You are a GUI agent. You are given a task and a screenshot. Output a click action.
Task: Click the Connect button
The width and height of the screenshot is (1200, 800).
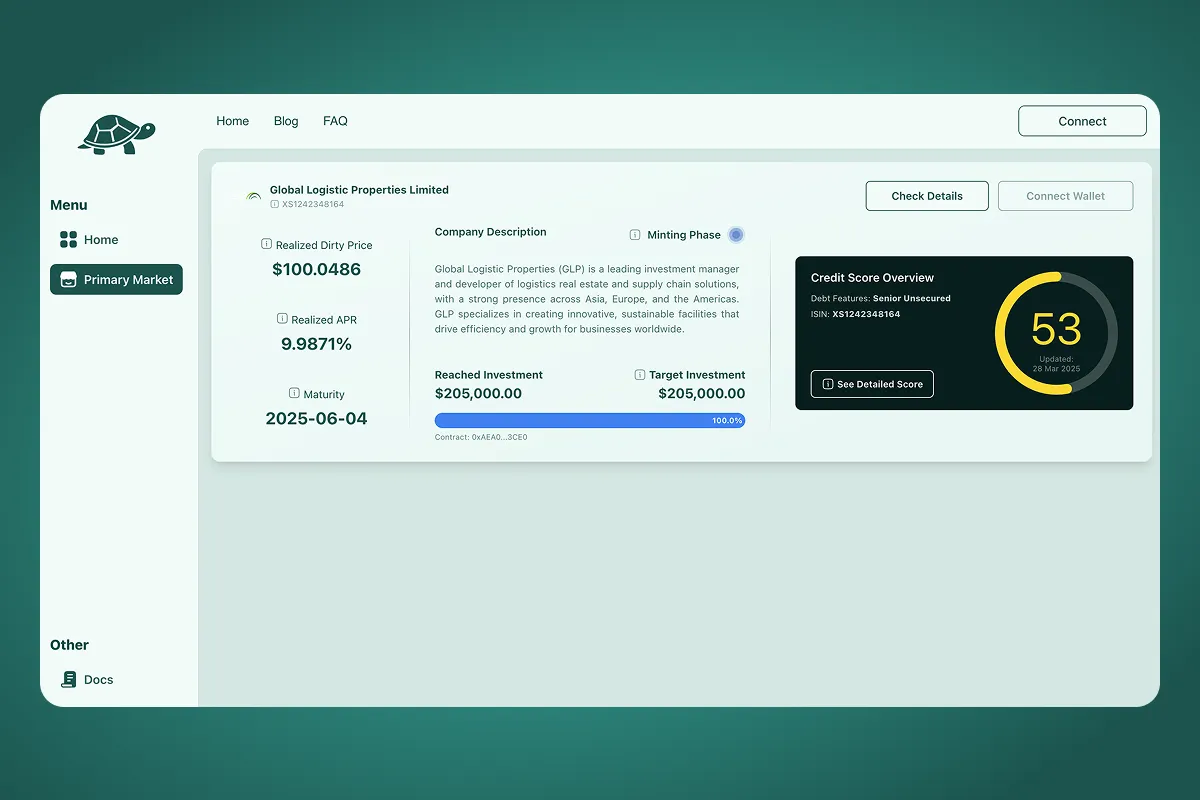pos(1082,121)
